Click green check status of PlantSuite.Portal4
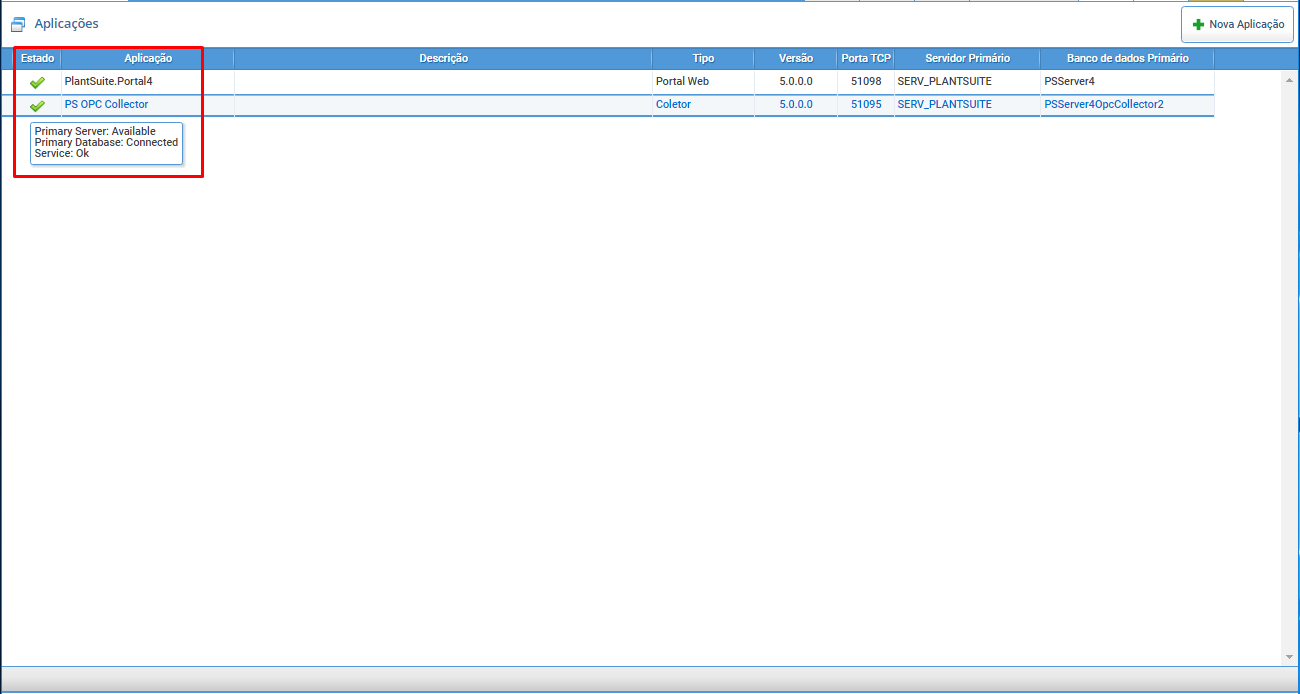The height and width of the screenshot is (694, 1300). (x=37, y=82)
